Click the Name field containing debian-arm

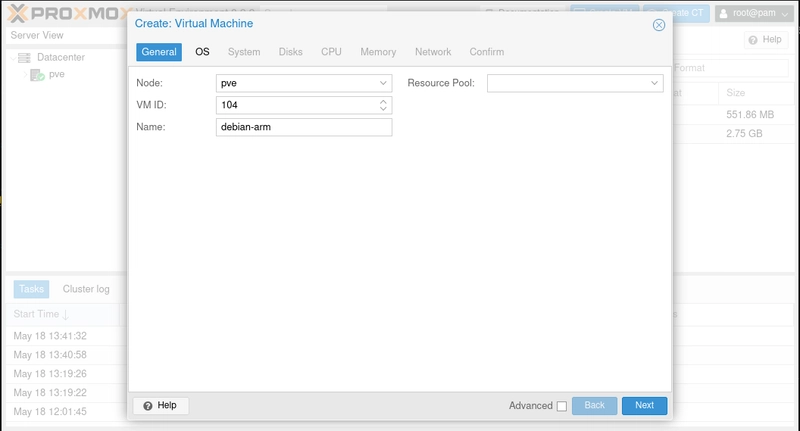tap(303, 127)
